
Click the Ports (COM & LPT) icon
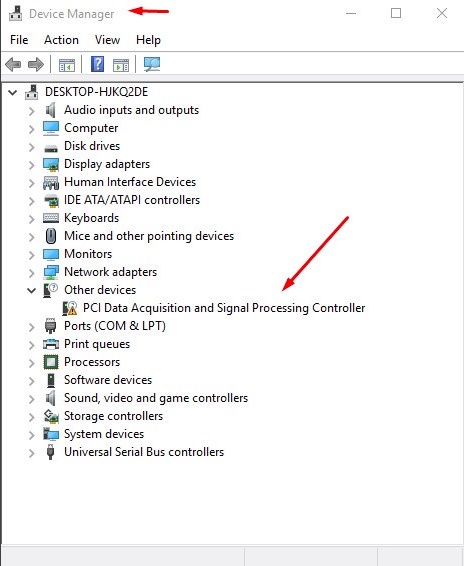tap(51, 326)
